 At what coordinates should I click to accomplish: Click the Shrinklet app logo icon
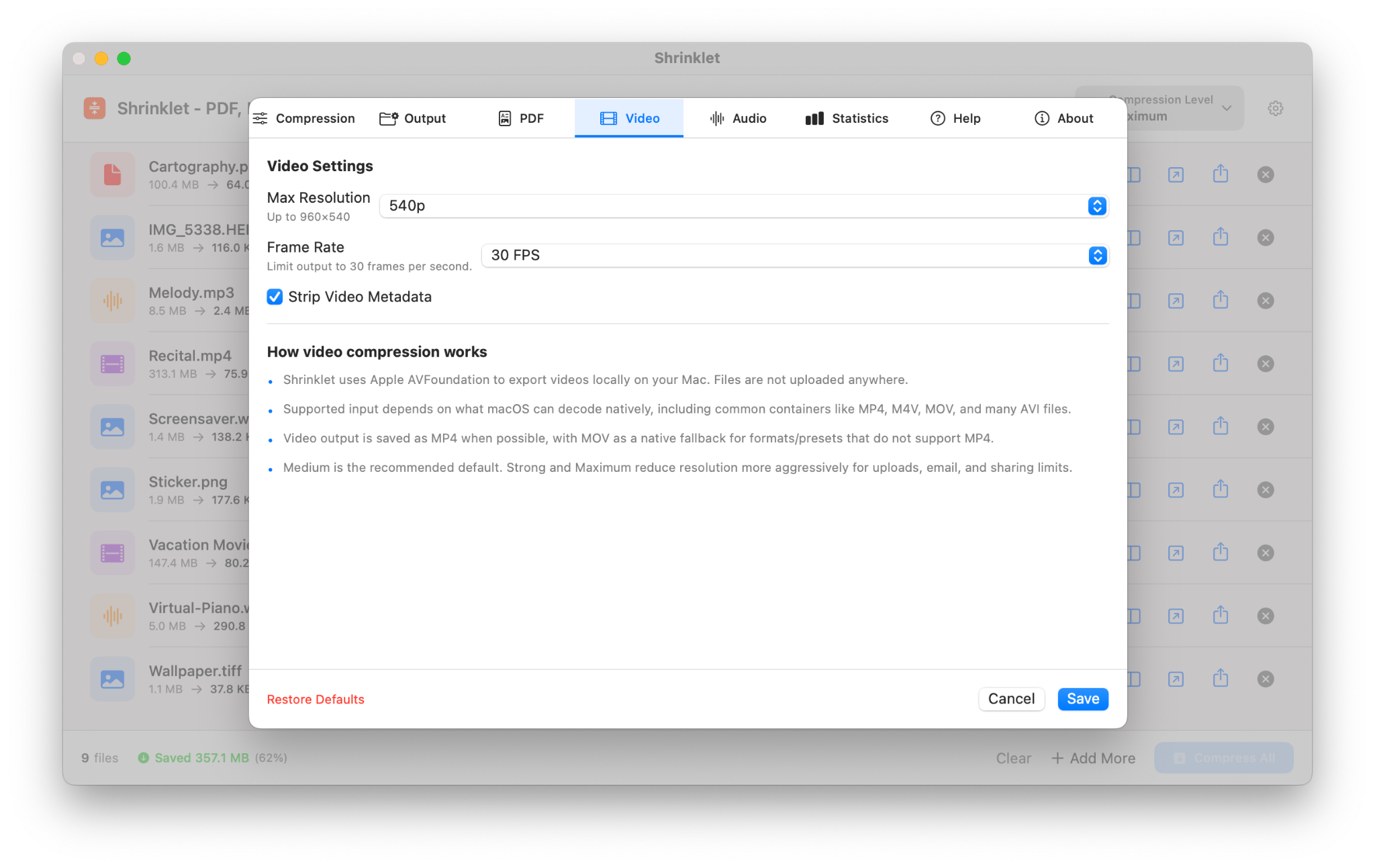click(95, 108)
